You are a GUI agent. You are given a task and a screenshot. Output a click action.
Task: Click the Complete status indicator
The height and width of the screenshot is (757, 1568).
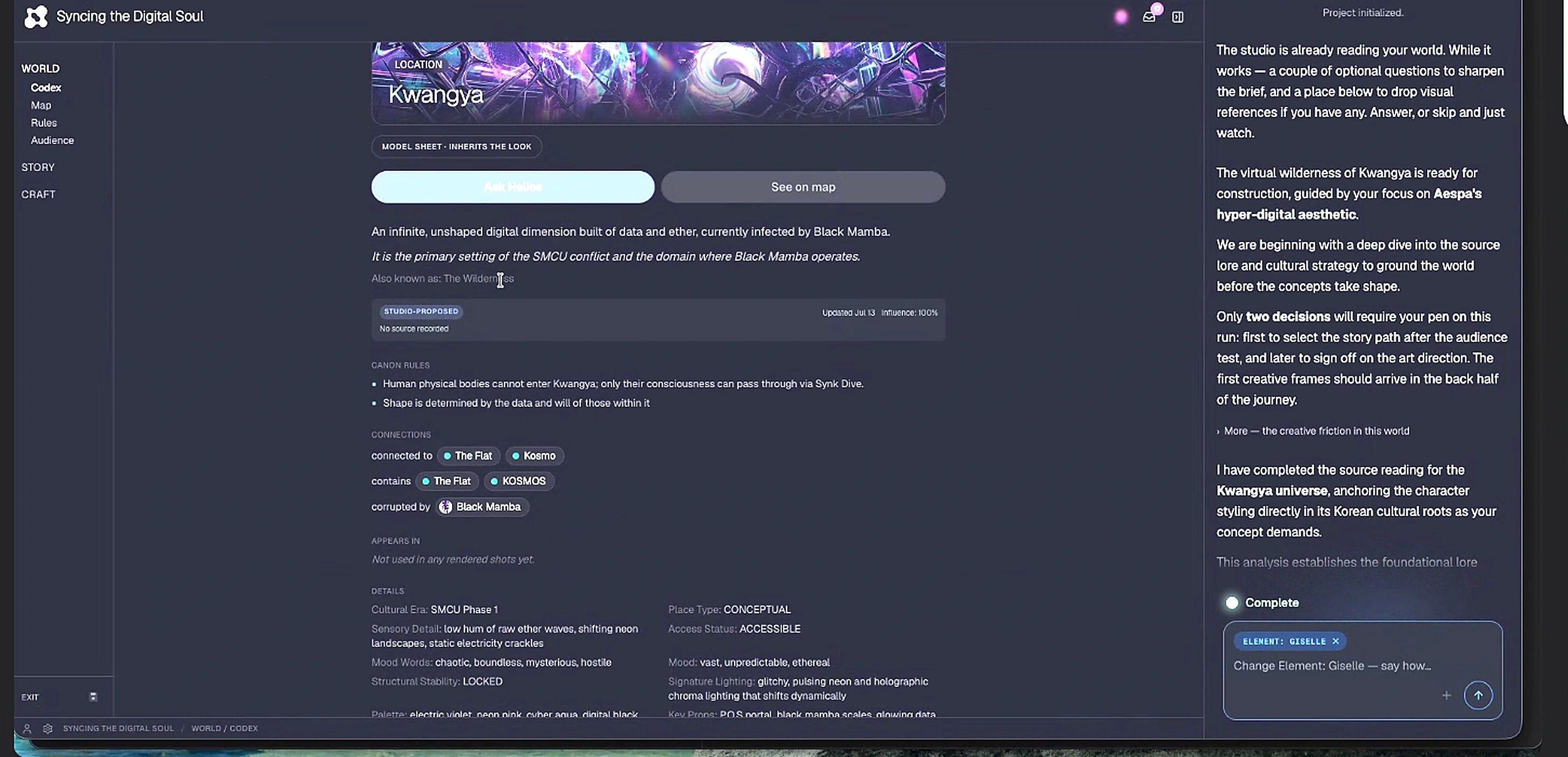point(1262,602)
